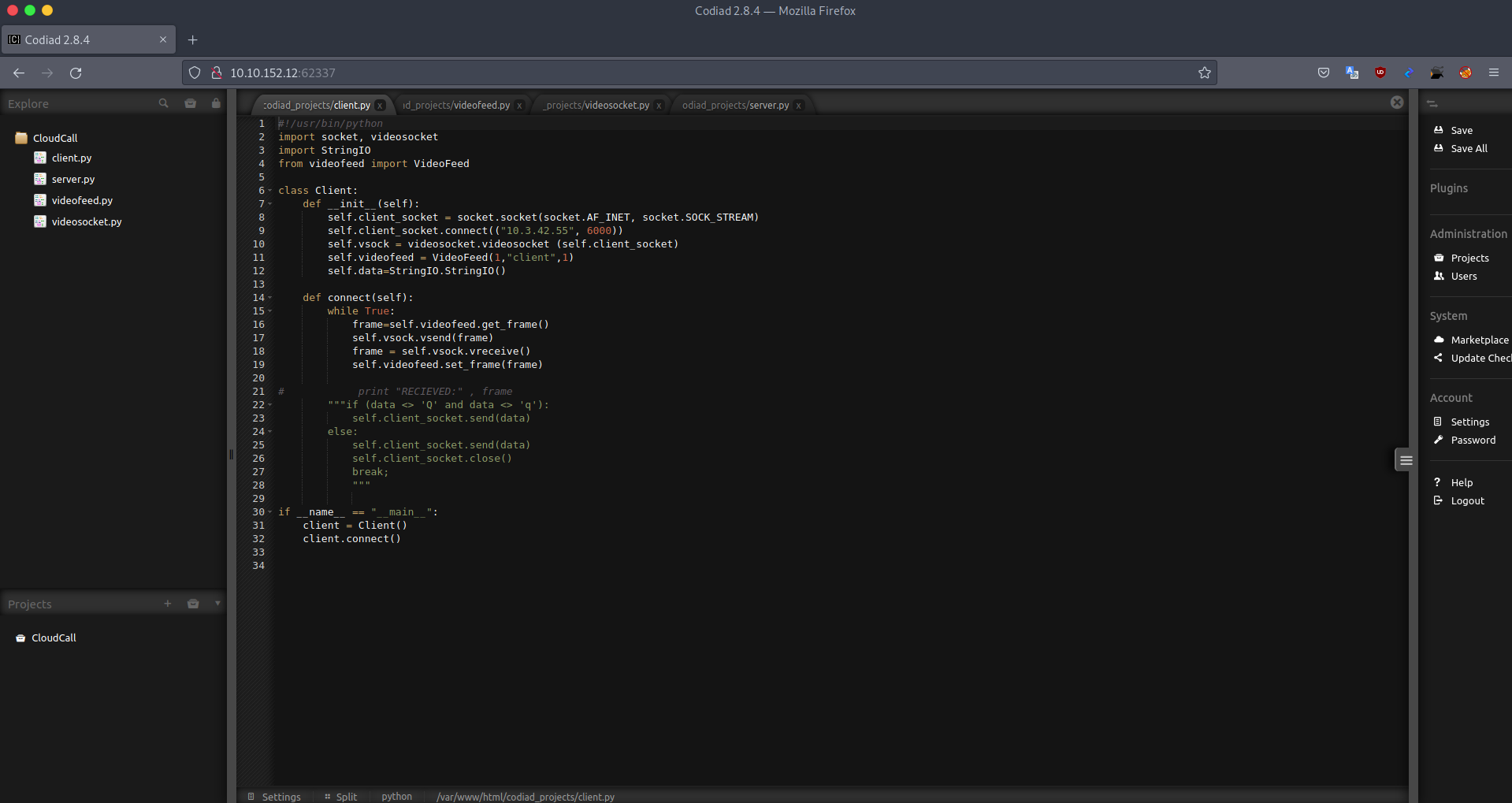
Task: Click the left sidebar resize handle
Action: (x=231, y=455)
